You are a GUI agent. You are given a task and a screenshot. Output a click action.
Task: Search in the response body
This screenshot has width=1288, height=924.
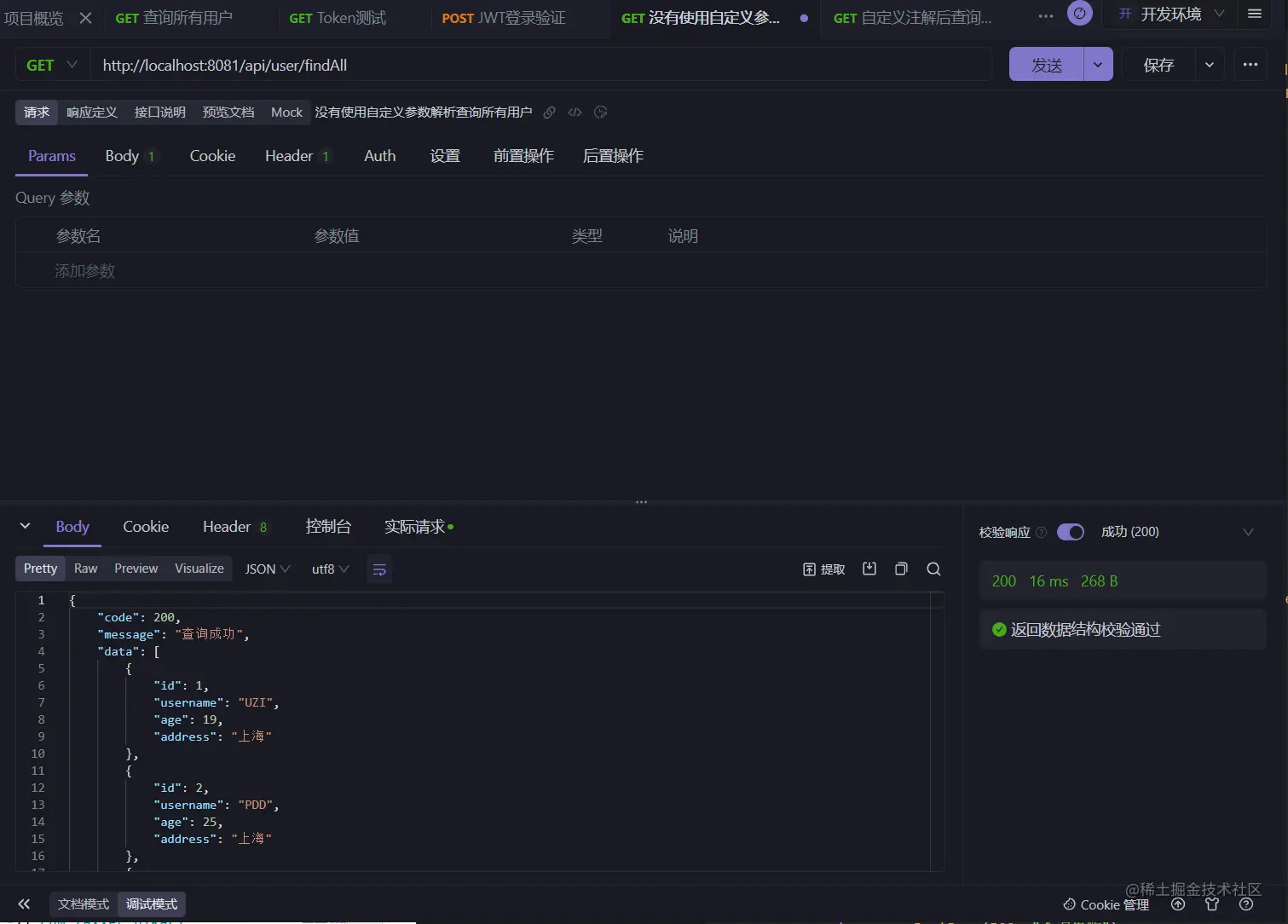tap(933, 569)
